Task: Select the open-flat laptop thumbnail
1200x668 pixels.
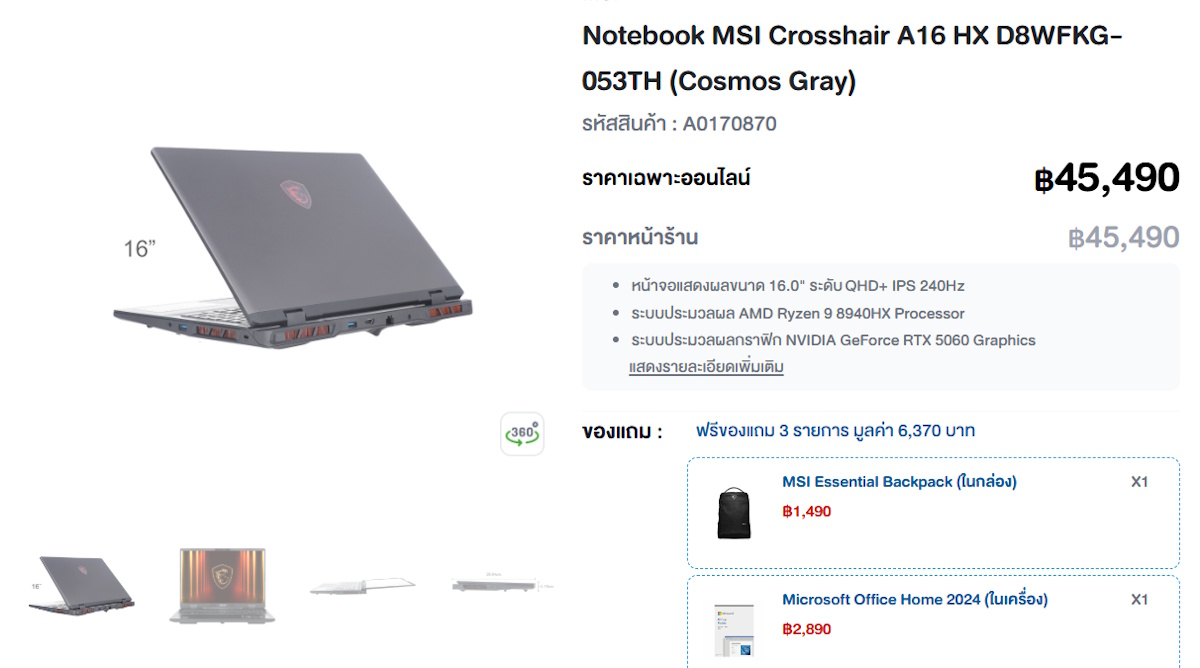Action: pyautogui.click(x=362, y=585)
